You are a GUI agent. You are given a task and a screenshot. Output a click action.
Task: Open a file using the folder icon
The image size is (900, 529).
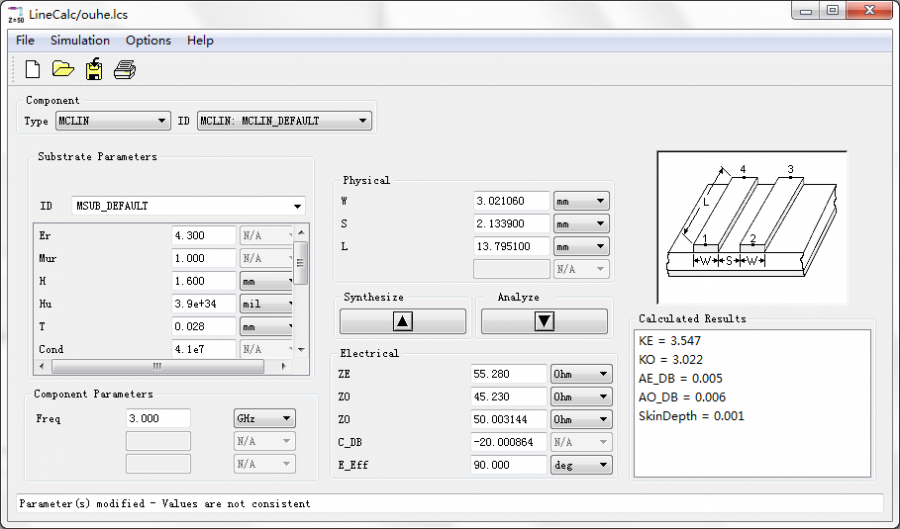tap(63, 69)
